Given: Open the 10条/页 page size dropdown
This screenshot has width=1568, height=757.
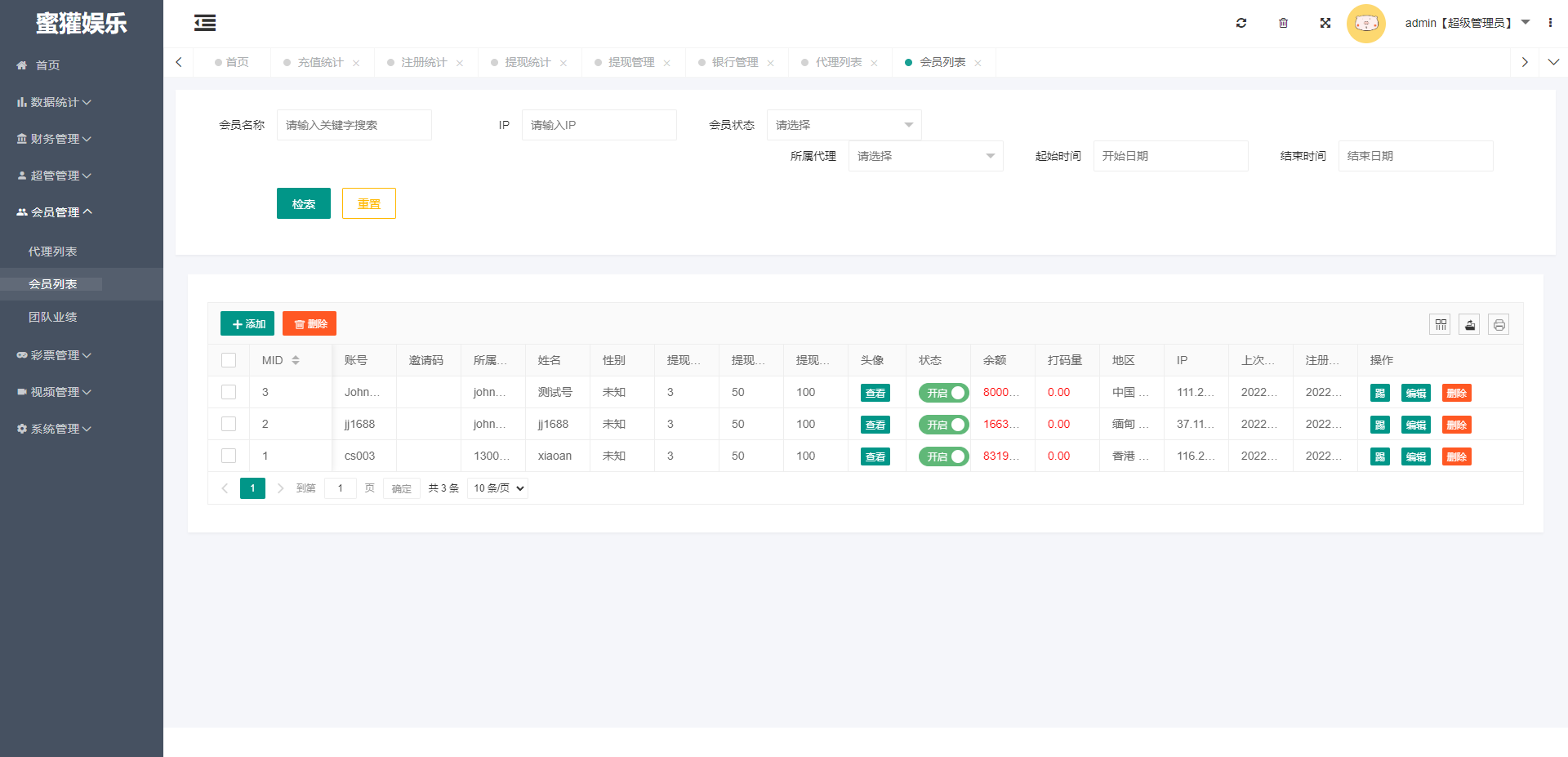Looking at the screenshot, I should (497, 488).
